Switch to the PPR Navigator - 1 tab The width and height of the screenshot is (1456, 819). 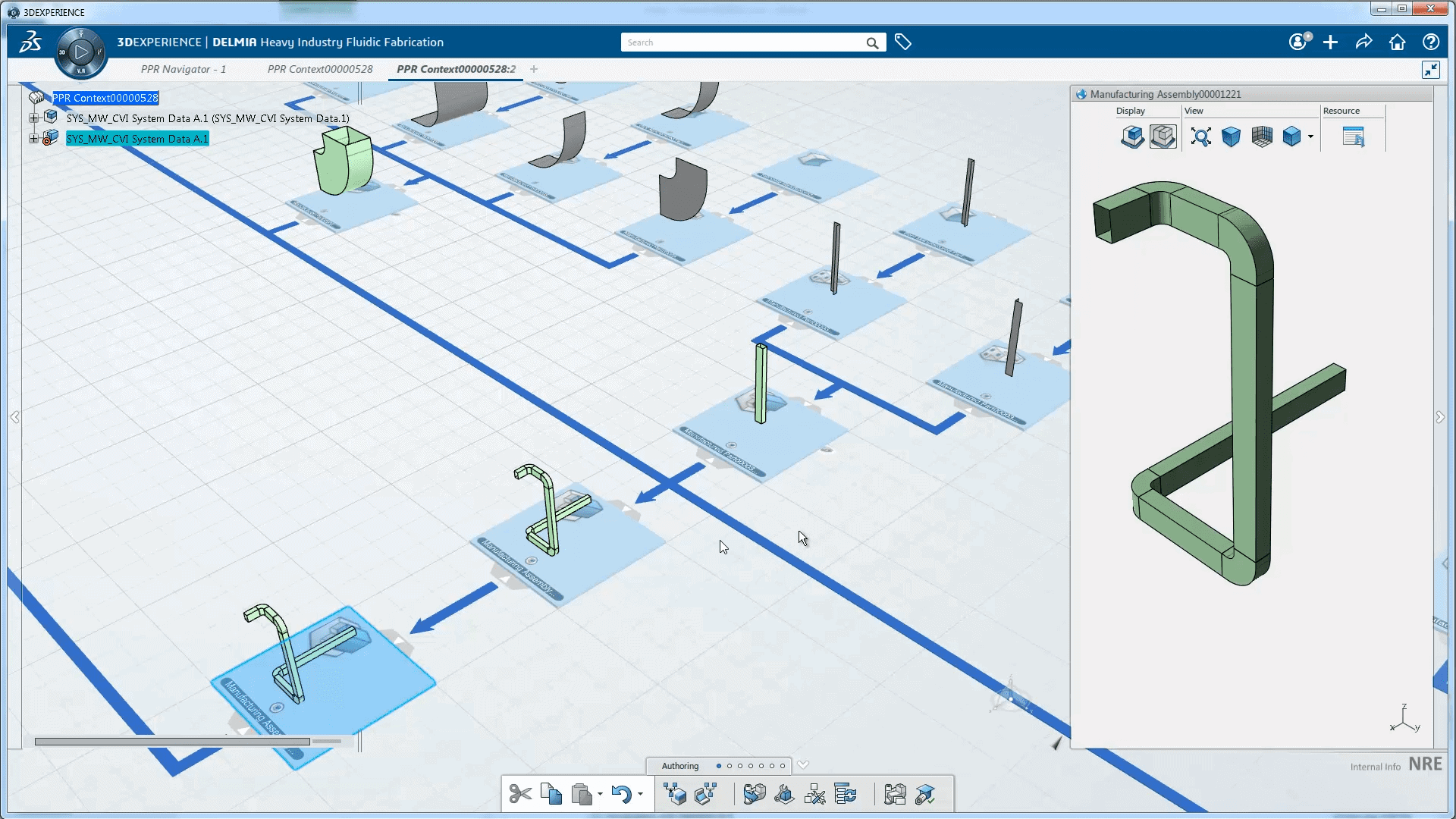click(x=184, y=69)
